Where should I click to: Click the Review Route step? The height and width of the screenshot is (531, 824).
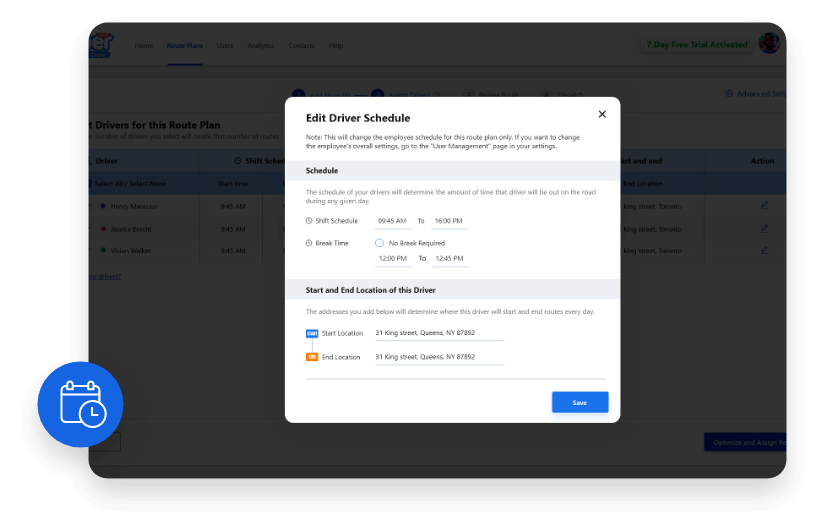pyautogui.click(x=492, y=95)
